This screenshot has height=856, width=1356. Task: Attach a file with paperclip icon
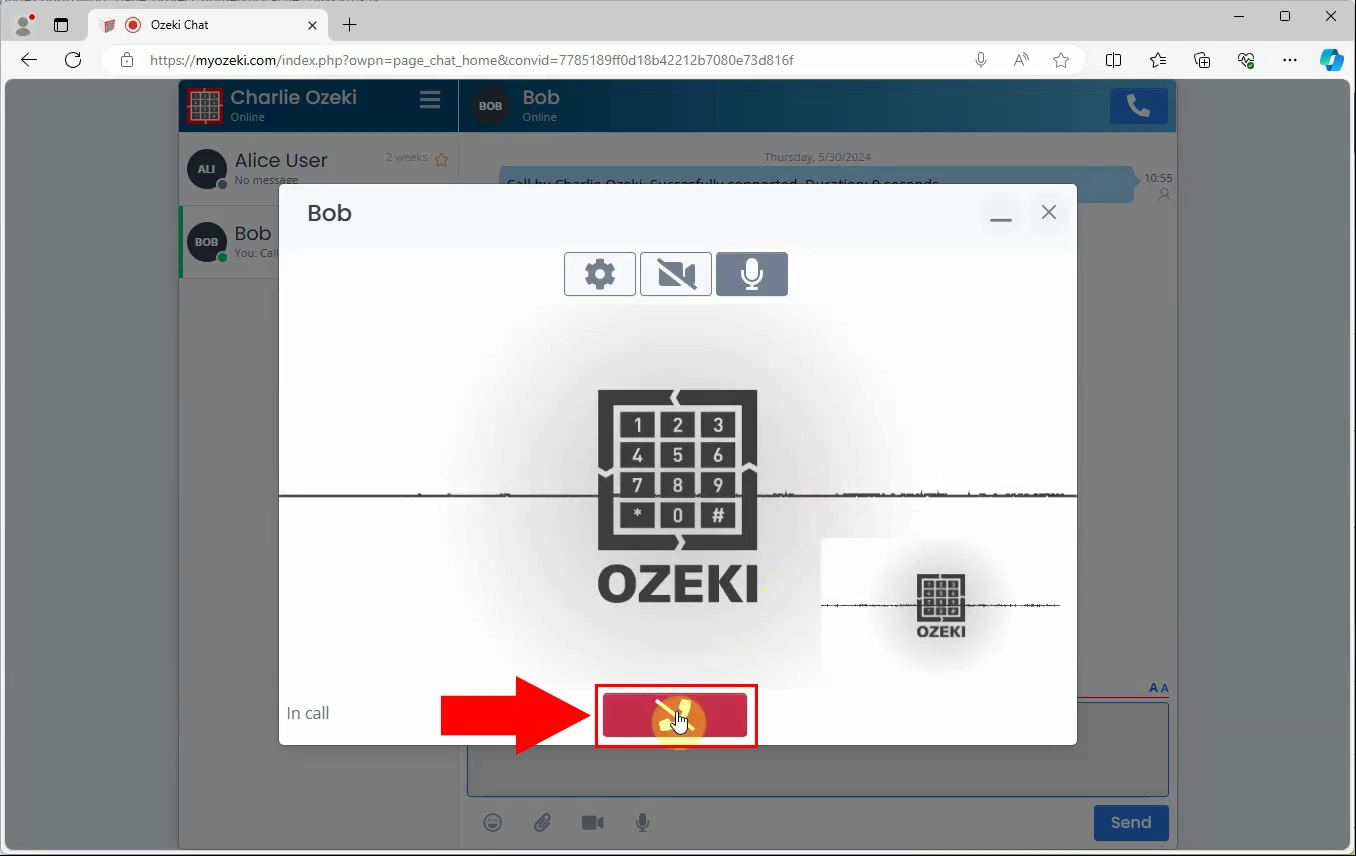click(542, 823)
